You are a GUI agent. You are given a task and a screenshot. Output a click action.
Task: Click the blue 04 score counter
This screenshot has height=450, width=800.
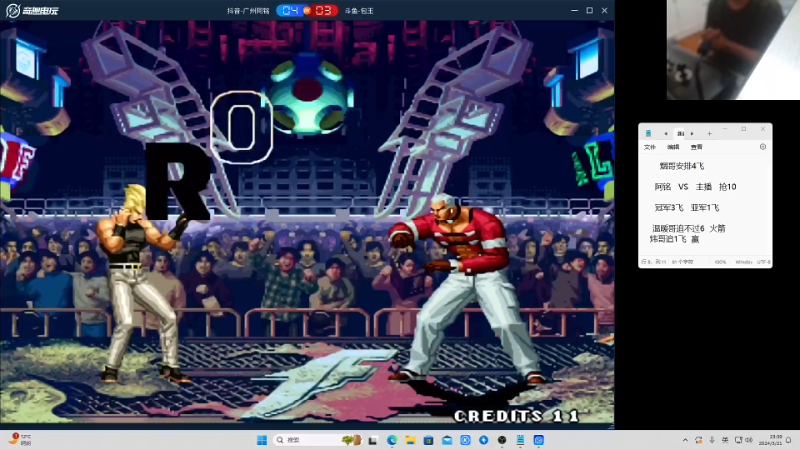pos(290,10)
